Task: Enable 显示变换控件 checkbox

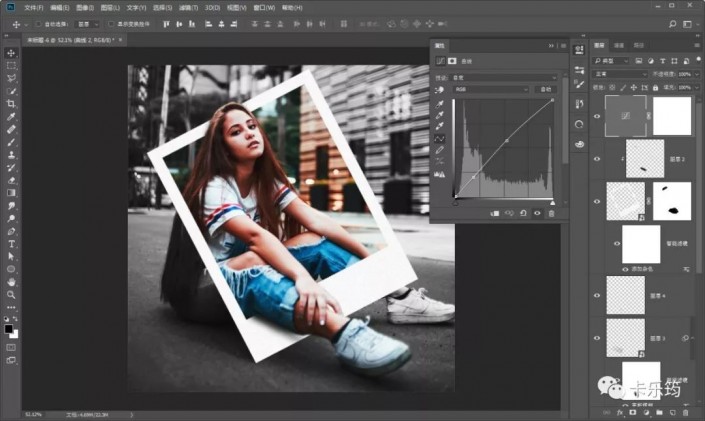Action: click(111, 24)
